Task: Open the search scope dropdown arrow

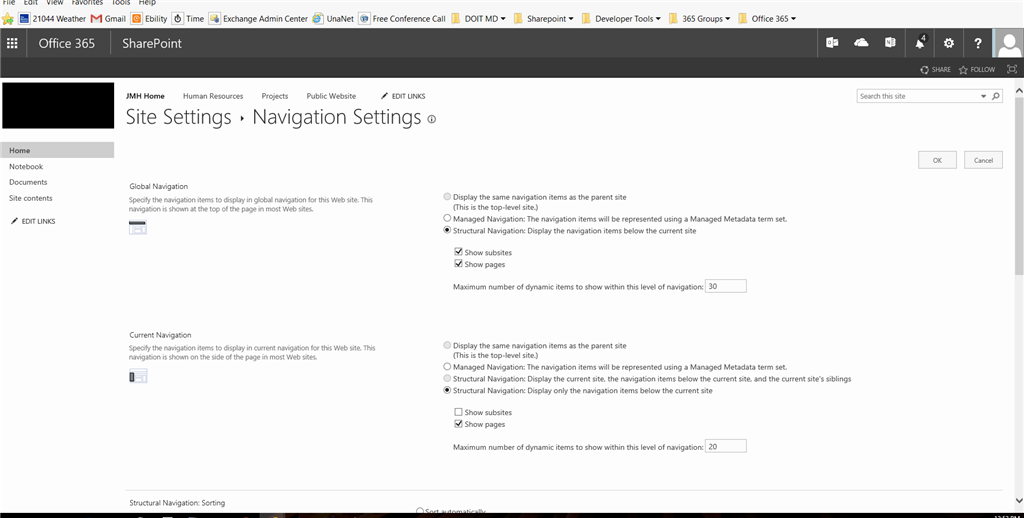Action: (x=984, y=96)
